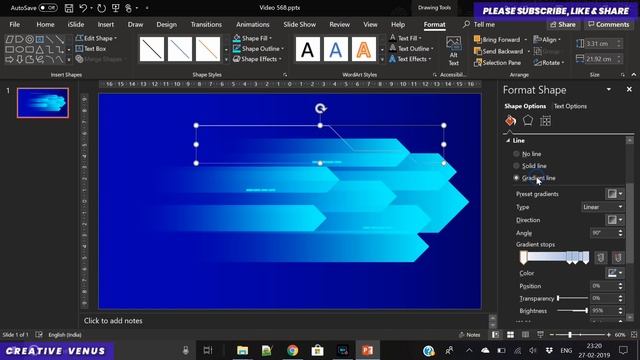The height and width of the screenshot is (360, 640).
Task: Apply the black line shape style
Action: (152, 49)
